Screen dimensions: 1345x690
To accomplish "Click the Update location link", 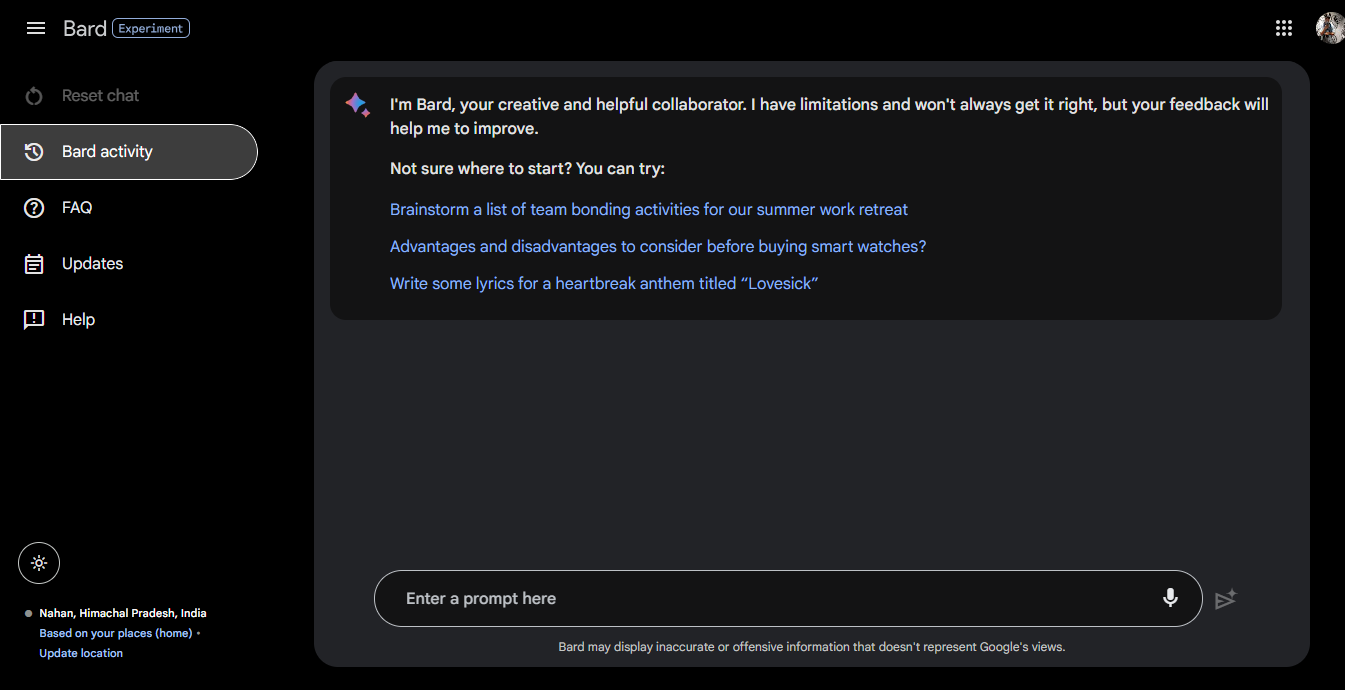I will [x=81, y=653].
